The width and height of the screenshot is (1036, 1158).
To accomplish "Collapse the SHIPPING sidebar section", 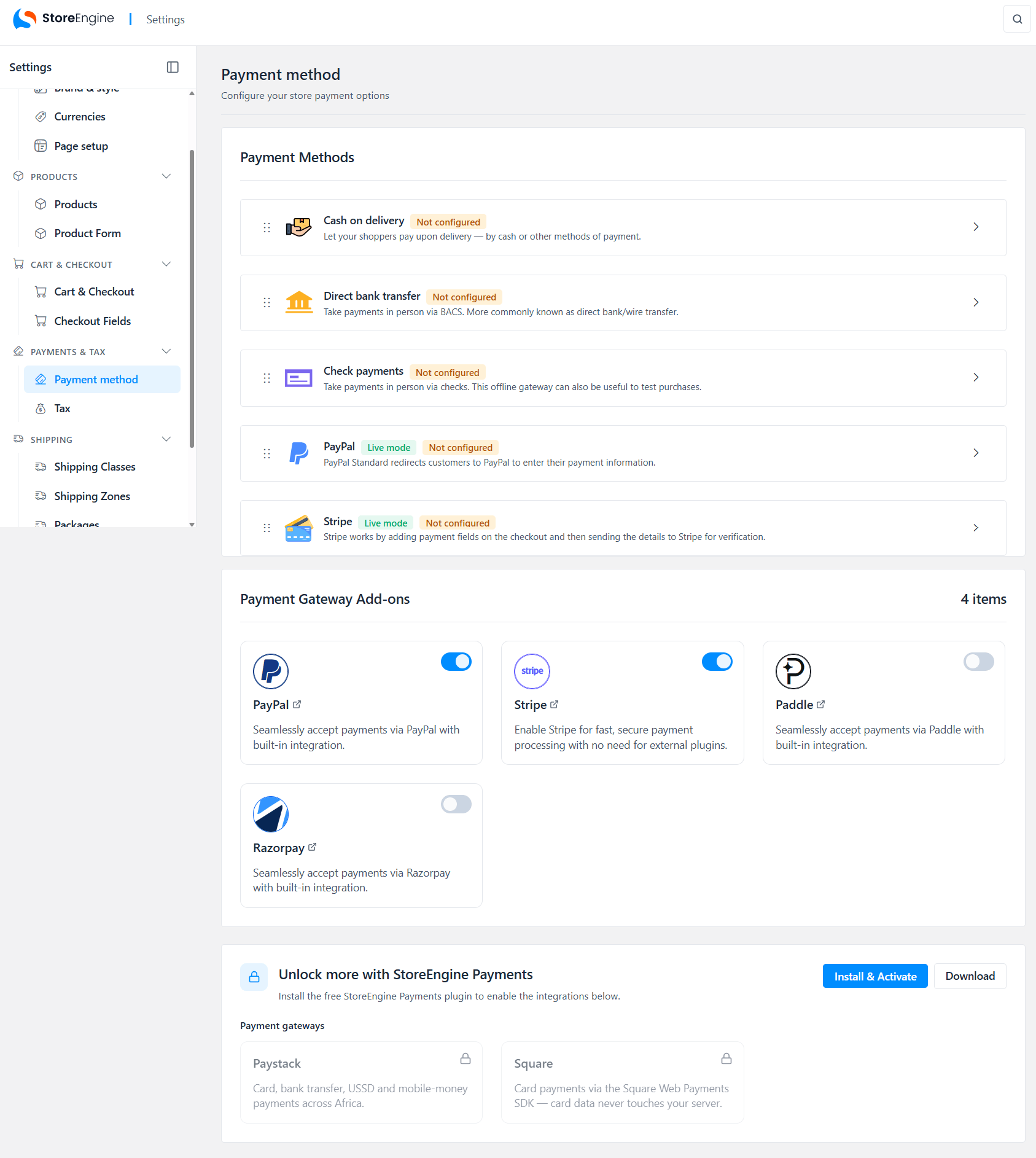I will (166, 439).
